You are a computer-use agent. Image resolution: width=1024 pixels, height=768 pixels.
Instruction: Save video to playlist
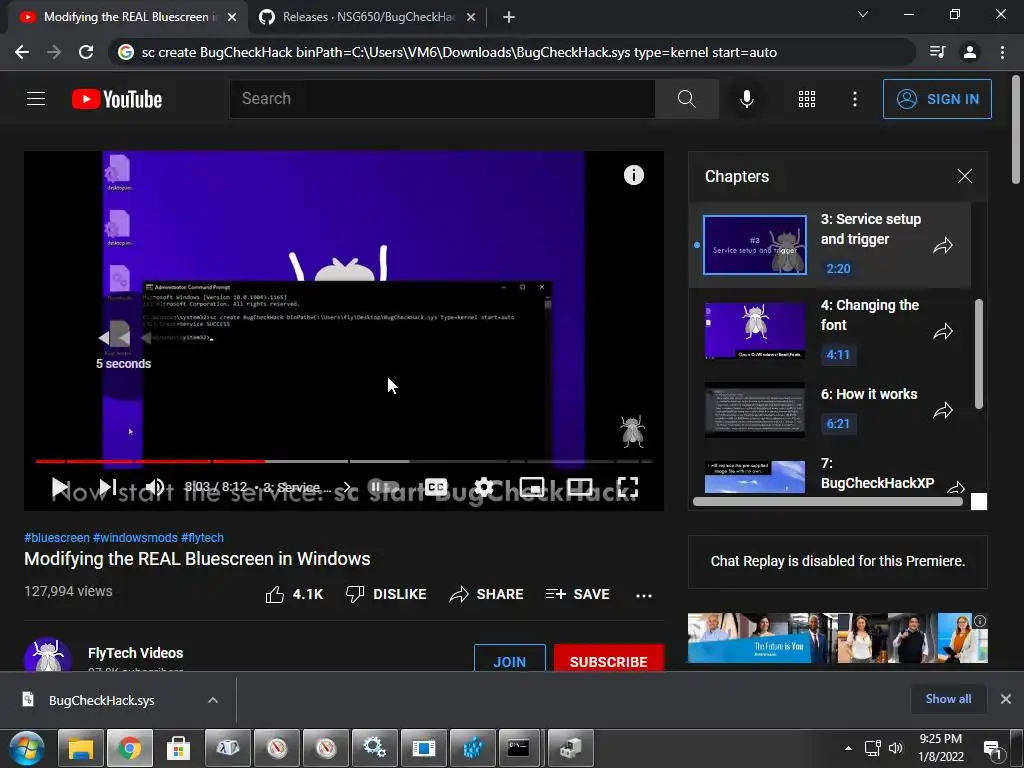578,594
